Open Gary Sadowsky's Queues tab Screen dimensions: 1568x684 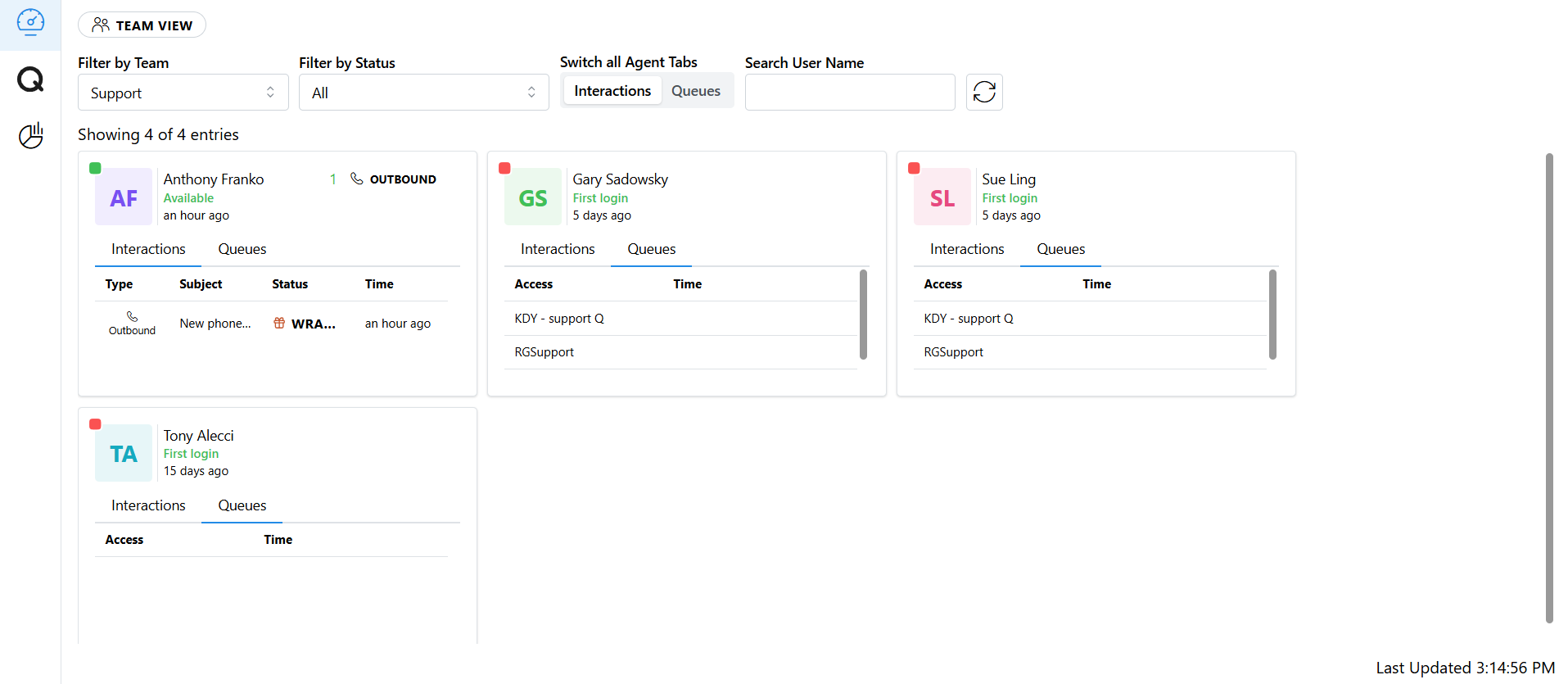point(651,249)
